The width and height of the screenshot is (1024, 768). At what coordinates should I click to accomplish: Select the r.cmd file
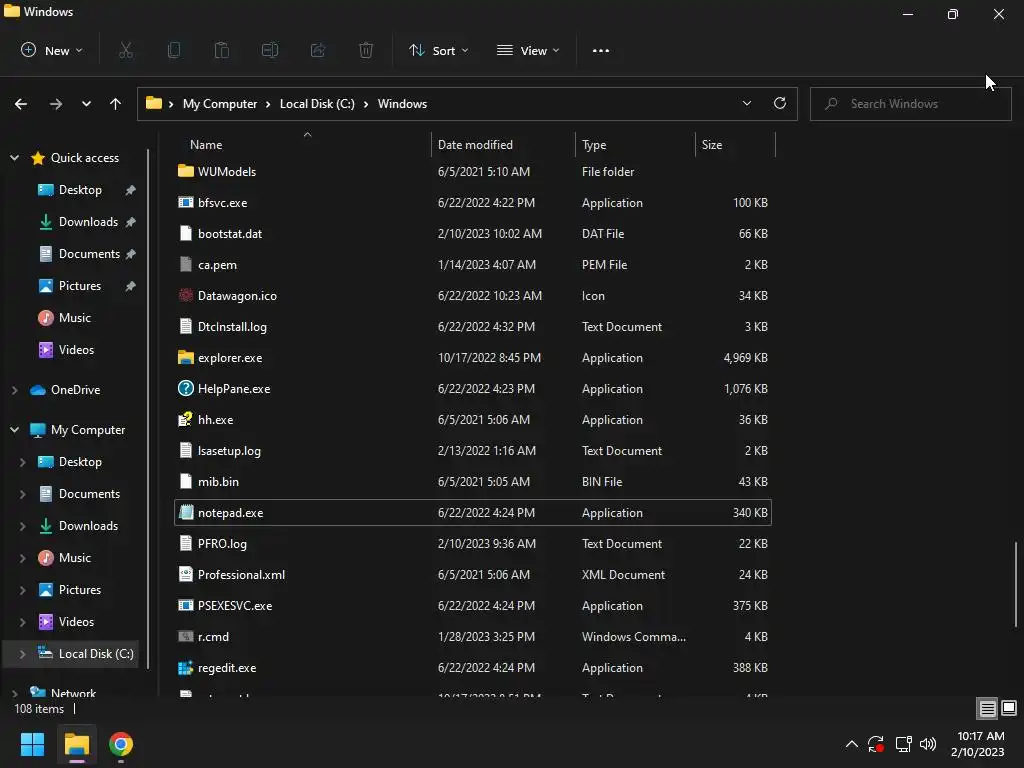click(473, 637)
